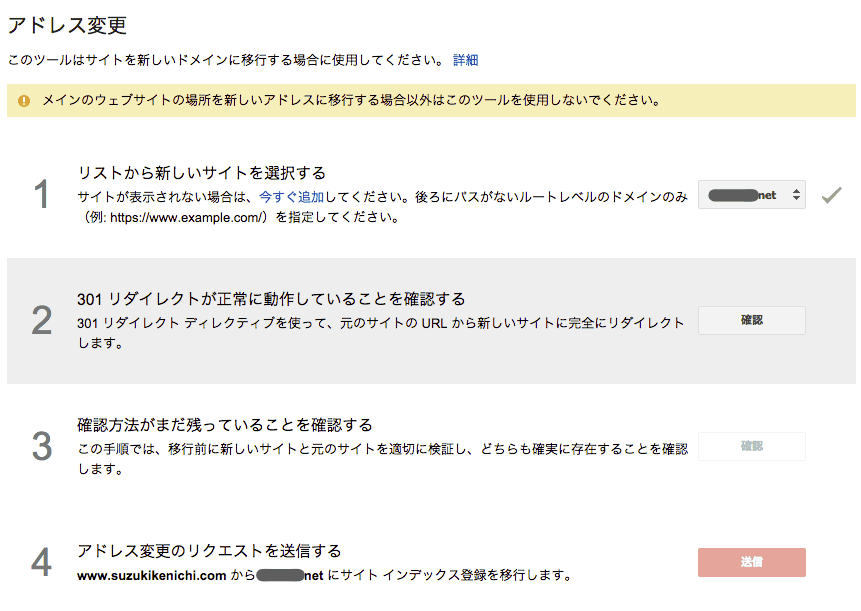Screen dimensions: 861x611
Task: Click the 詳細 link
Action: 465,60
